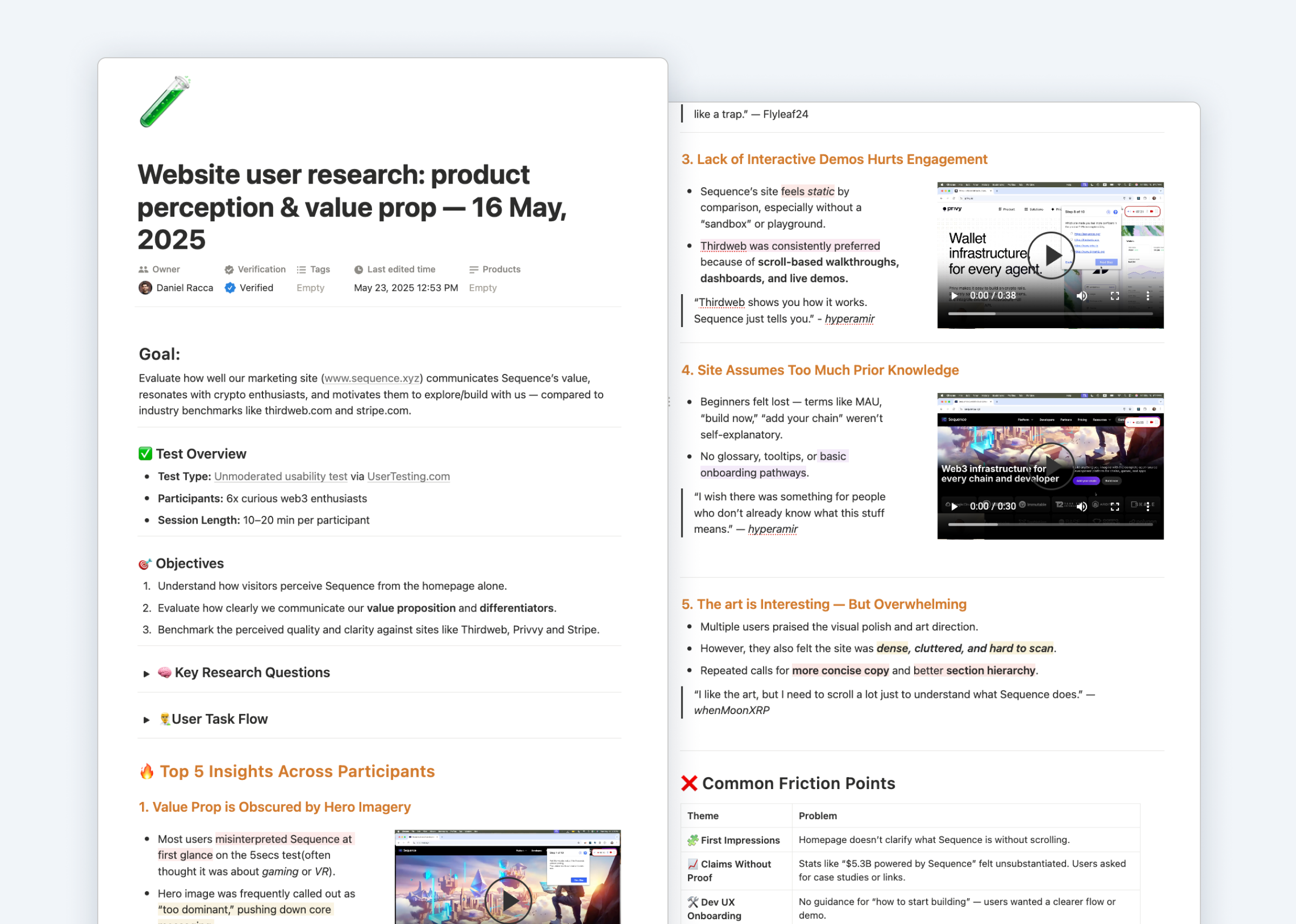Expand the Key Research Questions toggle

pyautogui.click(x=146, y=674)
